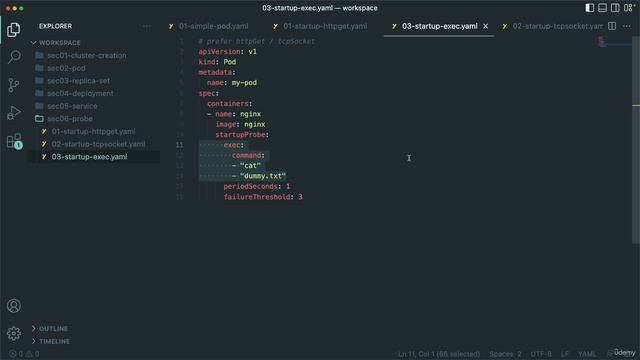This screenshot has height=360, width=640.
Task: Toggle the bottom panel layout icon
Action: (602, 8)
